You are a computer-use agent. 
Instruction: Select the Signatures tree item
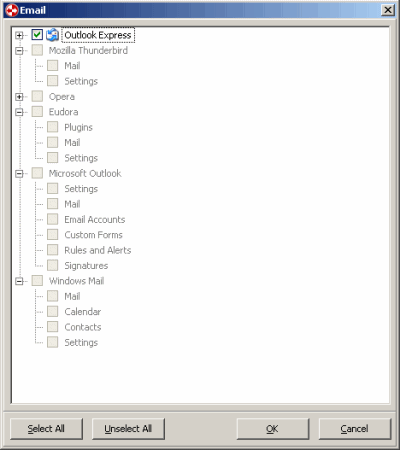point(86,266)
